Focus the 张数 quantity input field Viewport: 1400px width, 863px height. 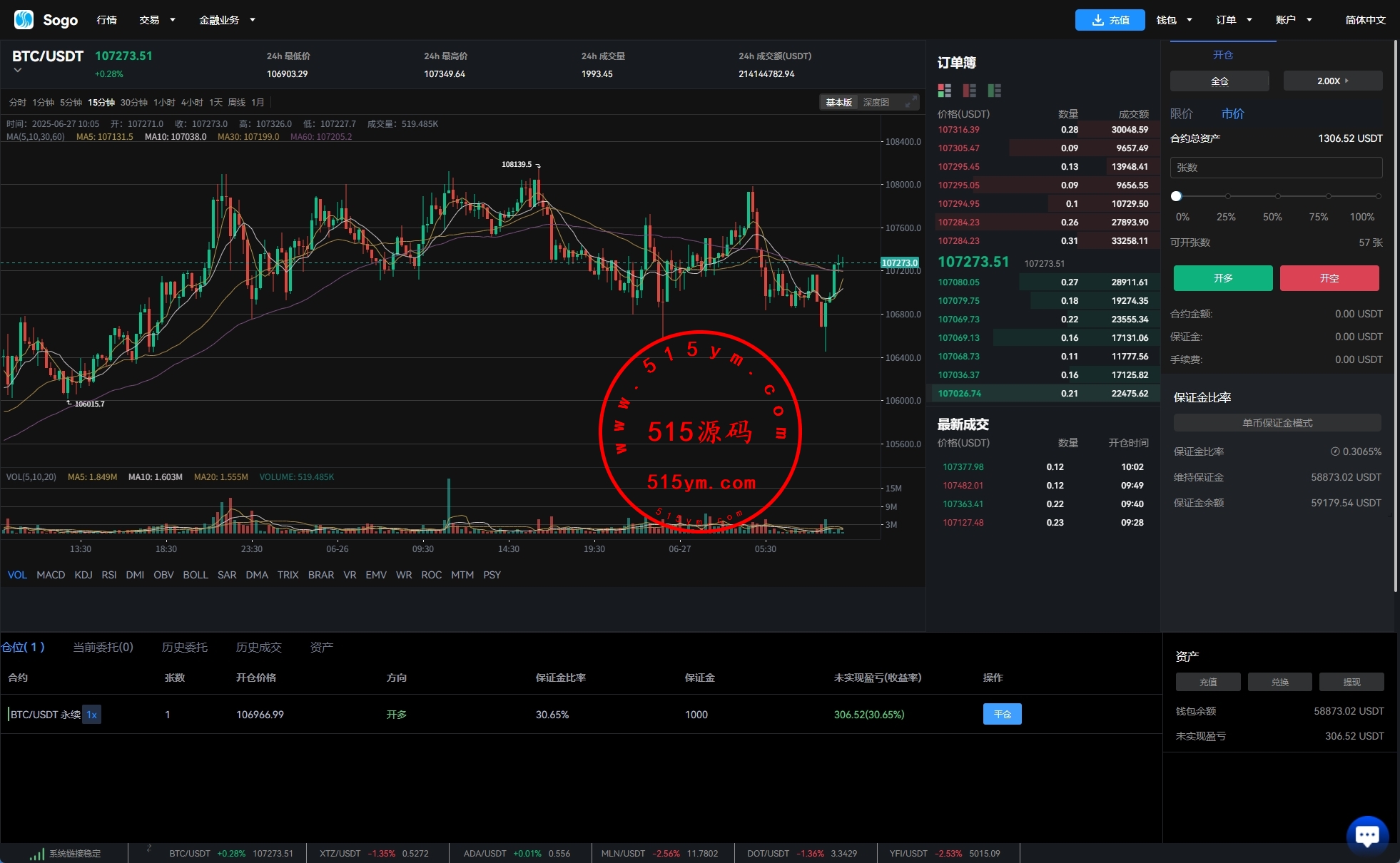[x=1276, y=168]
